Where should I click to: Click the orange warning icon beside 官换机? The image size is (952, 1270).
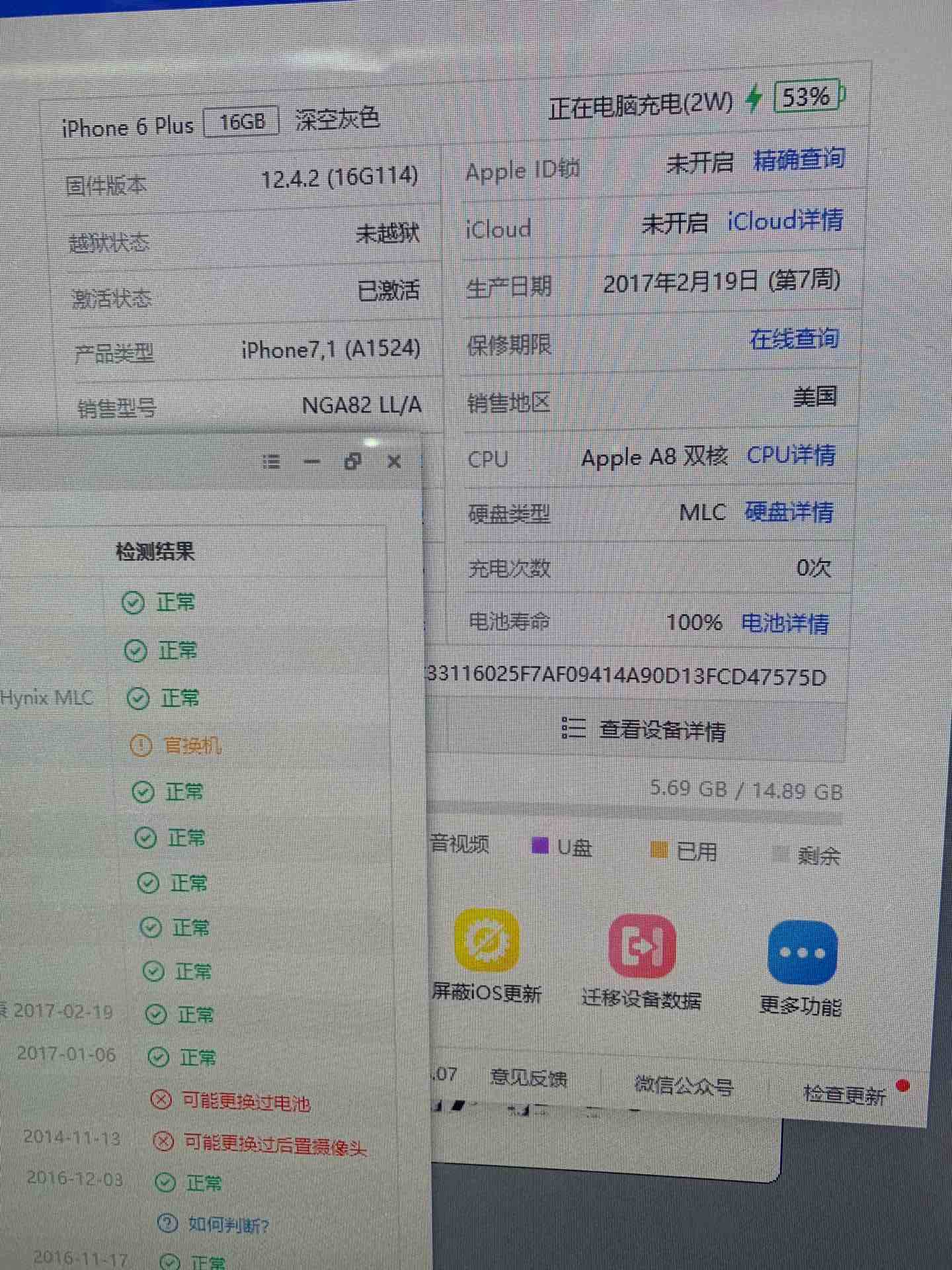point(140,745)
